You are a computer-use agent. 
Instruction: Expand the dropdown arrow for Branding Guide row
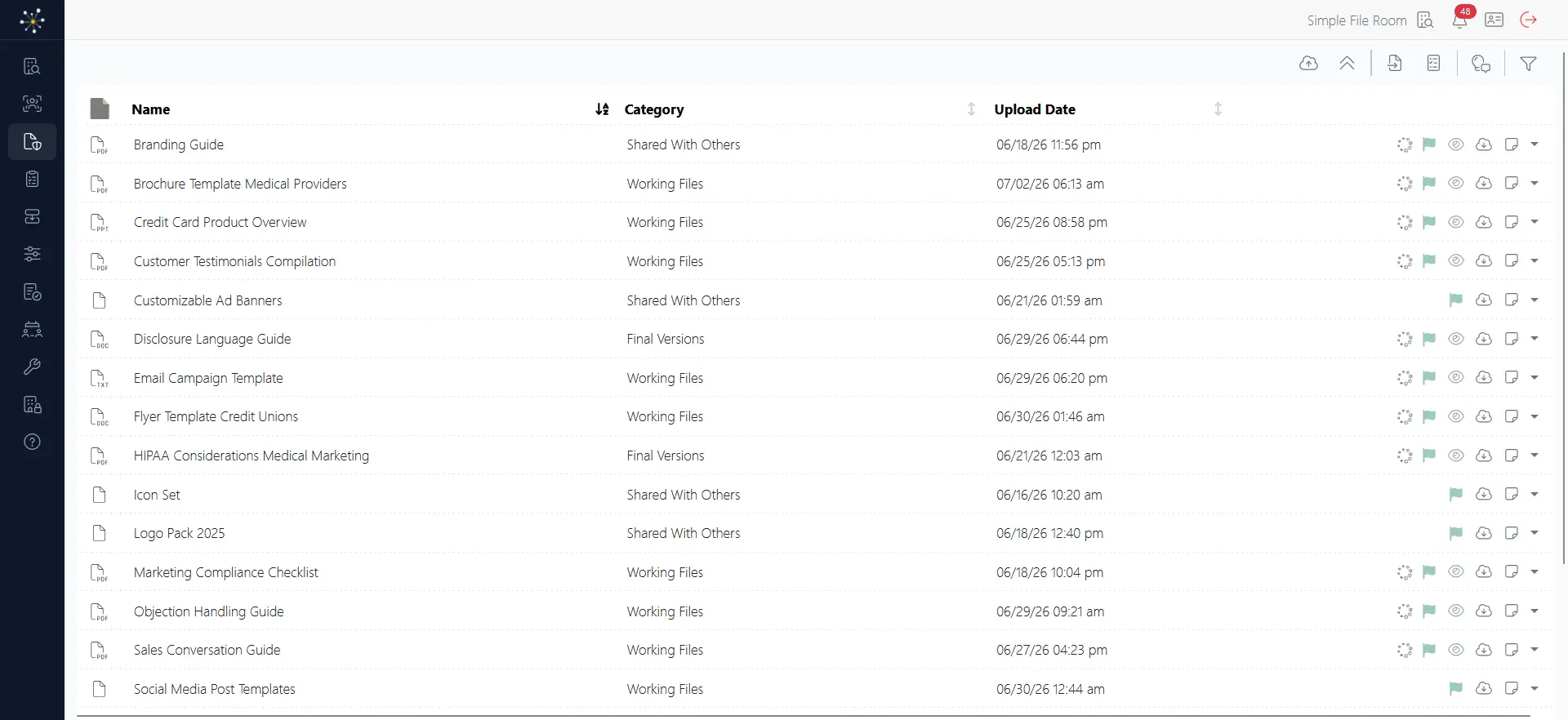pyautogui.click(x=1535, y=144)
